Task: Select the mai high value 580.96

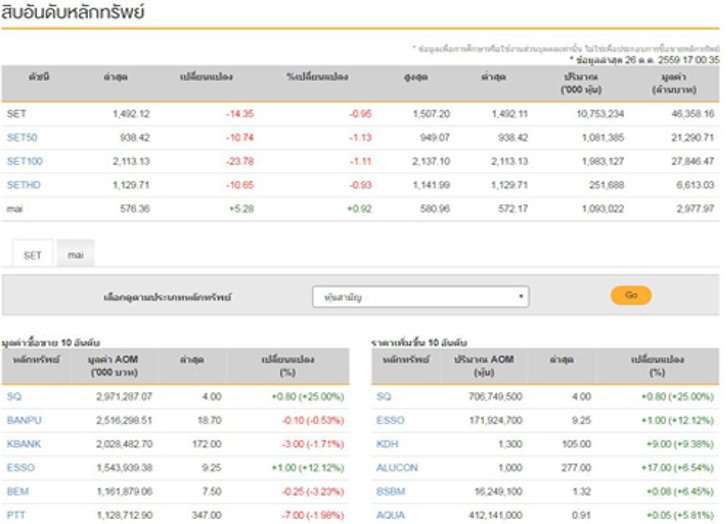Action: point(435,208)
